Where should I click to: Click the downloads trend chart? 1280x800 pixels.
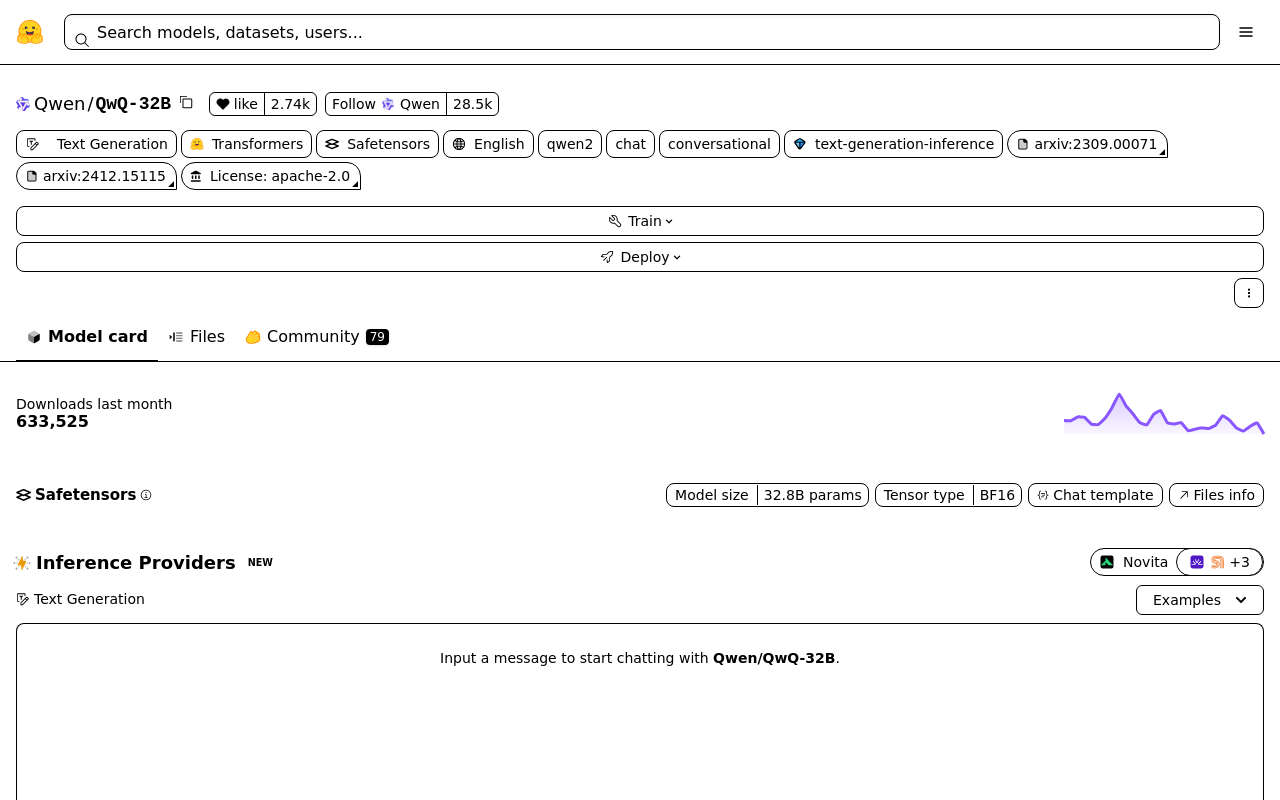point(1164,413)
